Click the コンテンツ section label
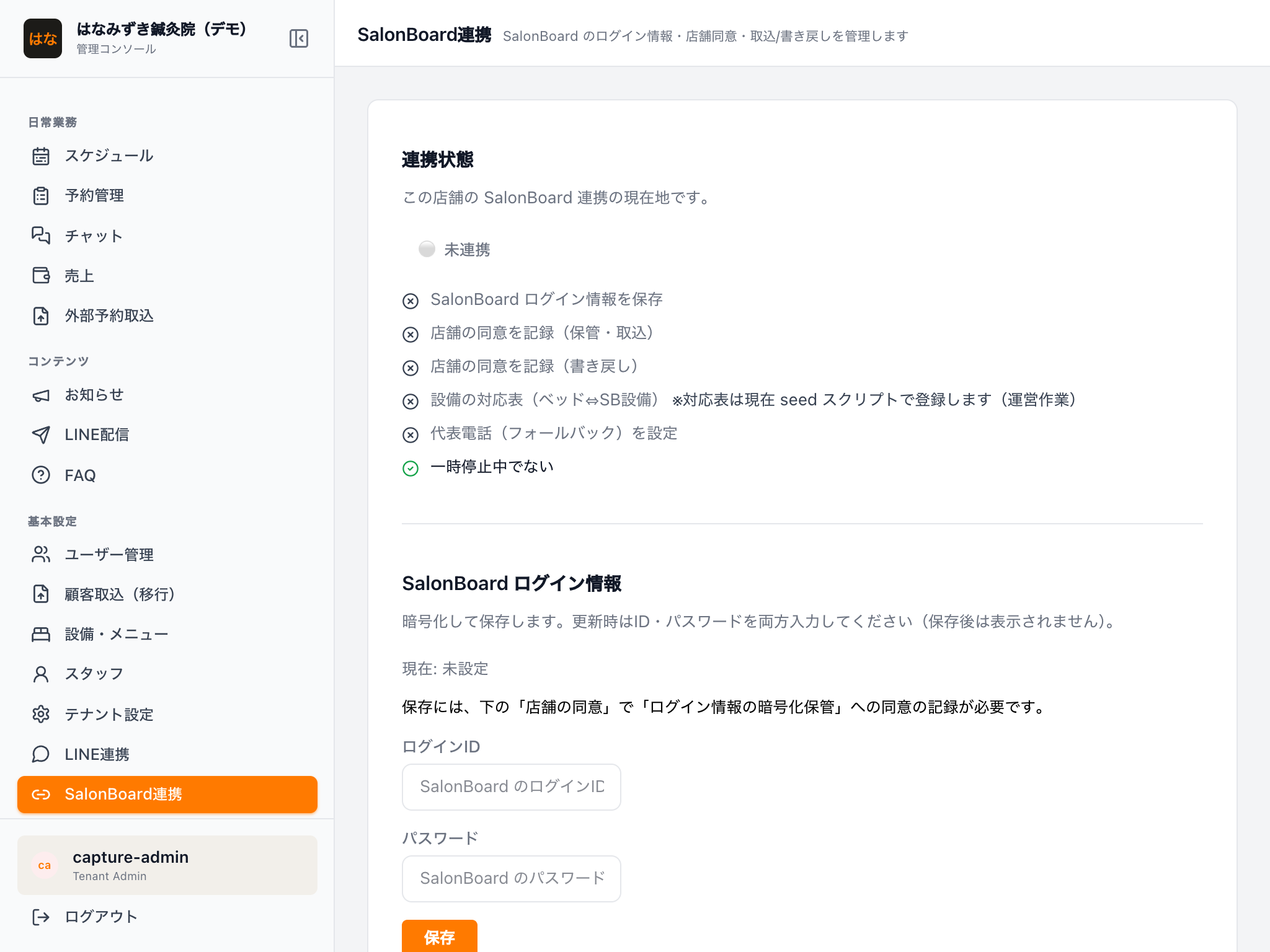 point(59,361)
